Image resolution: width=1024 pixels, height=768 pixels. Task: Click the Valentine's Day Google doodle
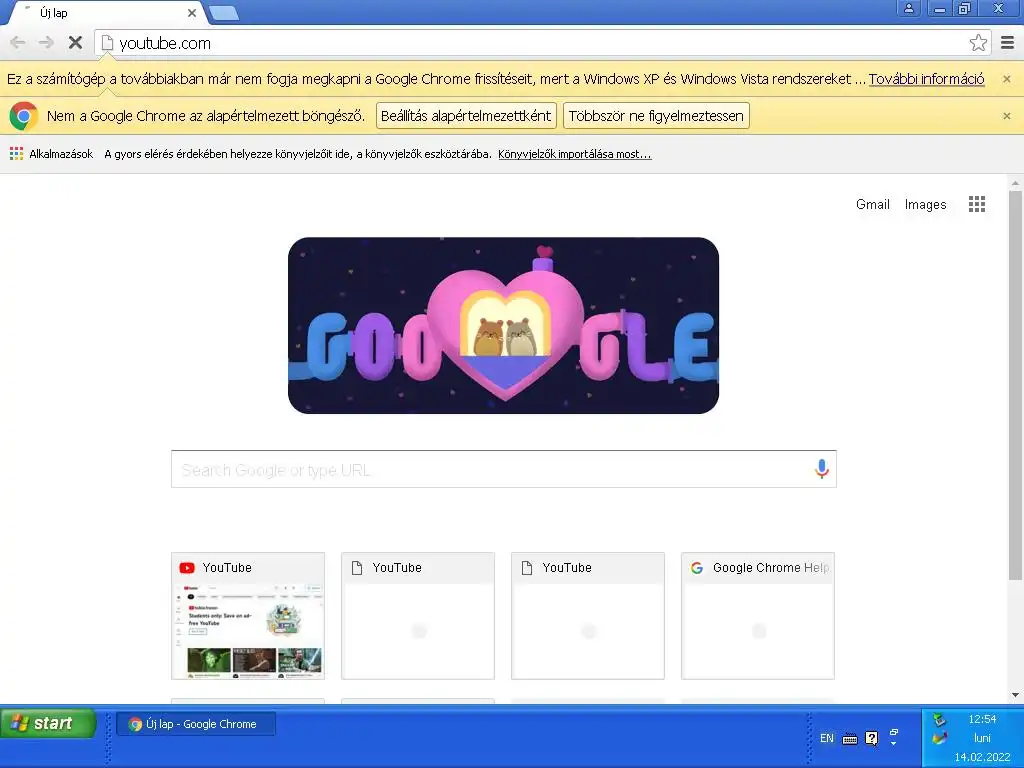[504, 325]
